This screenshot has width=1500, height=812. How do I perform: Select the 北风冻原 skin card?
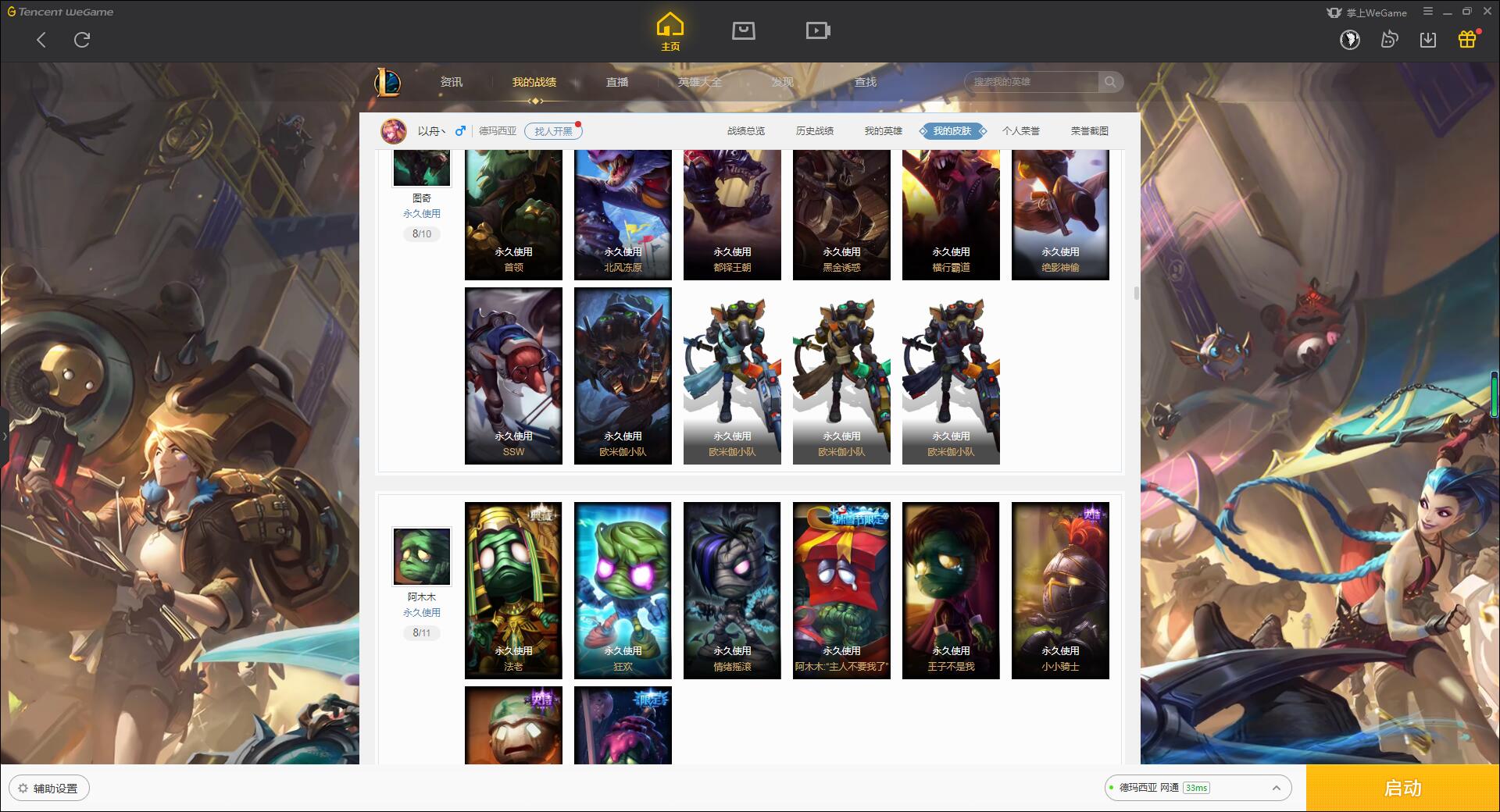click(x=623, y=215)
